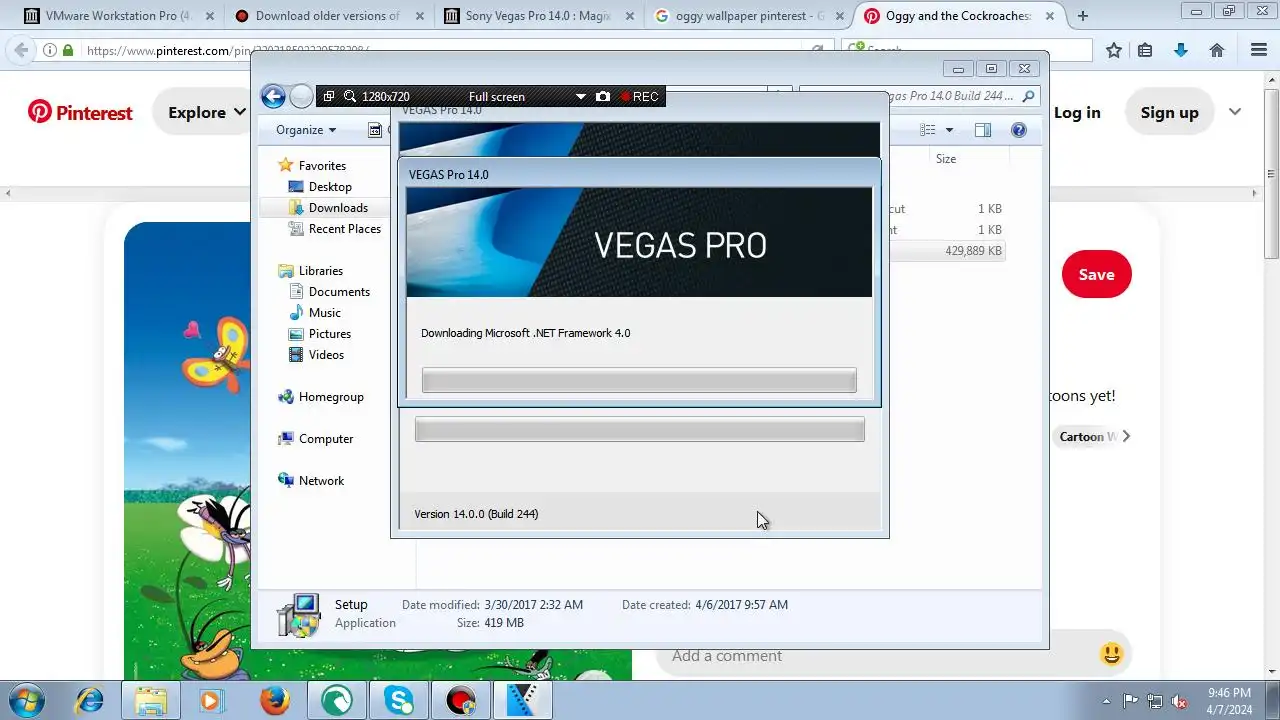The image size is (1280, 720).
Task: Click the next arrow beside Cartoon tag
Action: click(x=1126, y=436)
